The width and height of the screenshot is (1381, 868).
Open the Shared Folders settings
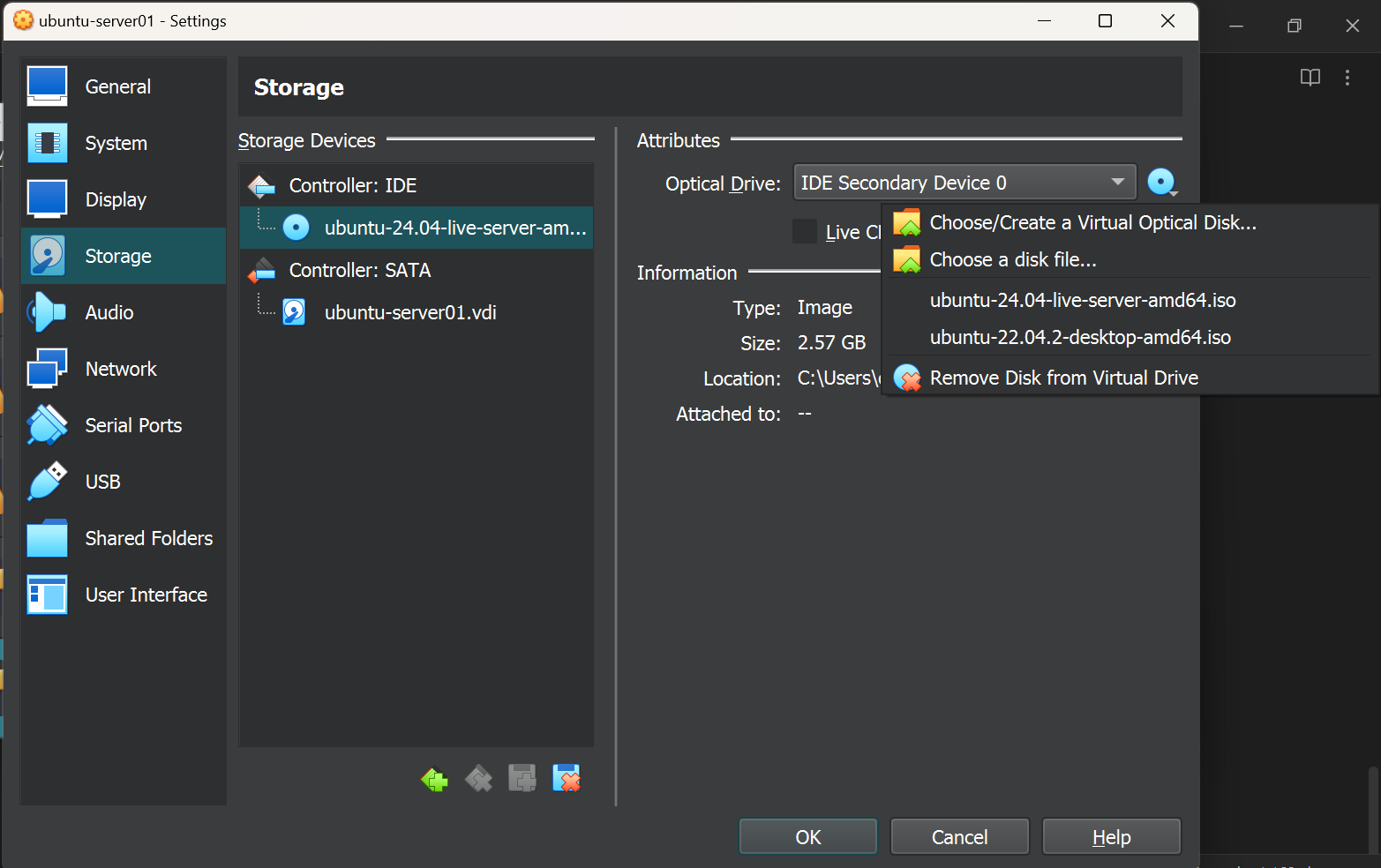coord(148,538)
